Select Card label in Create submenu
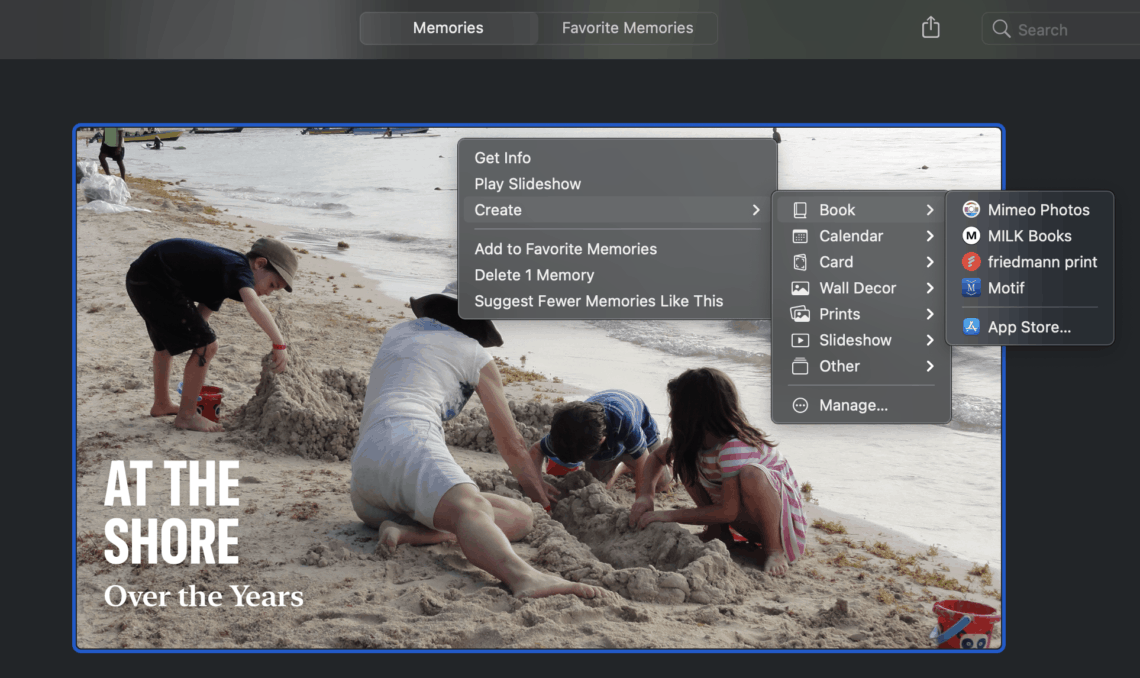The width and height of the screenshot is (1140, 678). [836, 262]
